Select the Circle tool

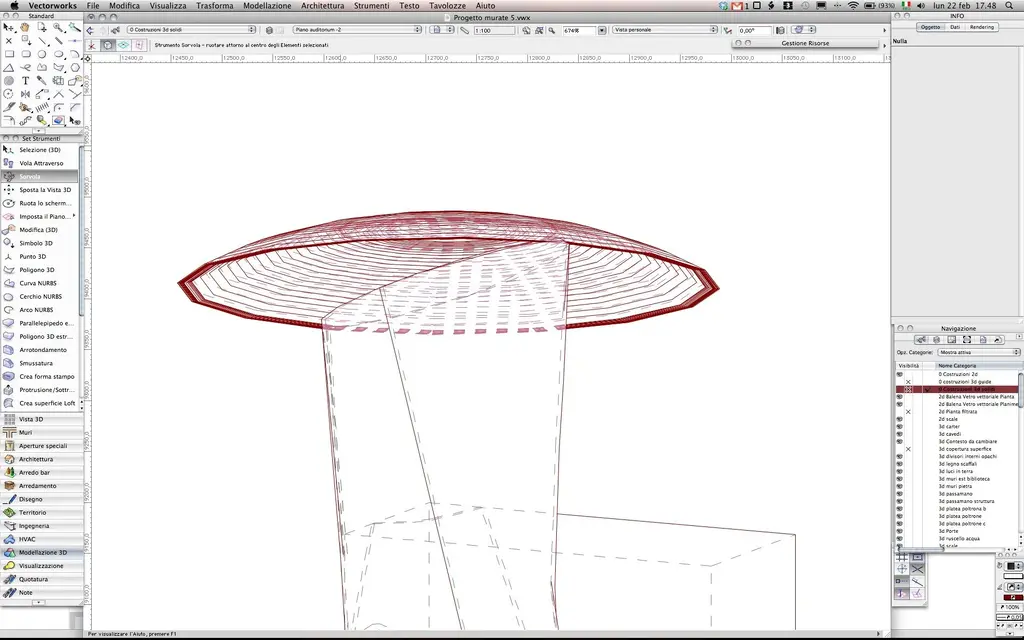tap(42, 54)
